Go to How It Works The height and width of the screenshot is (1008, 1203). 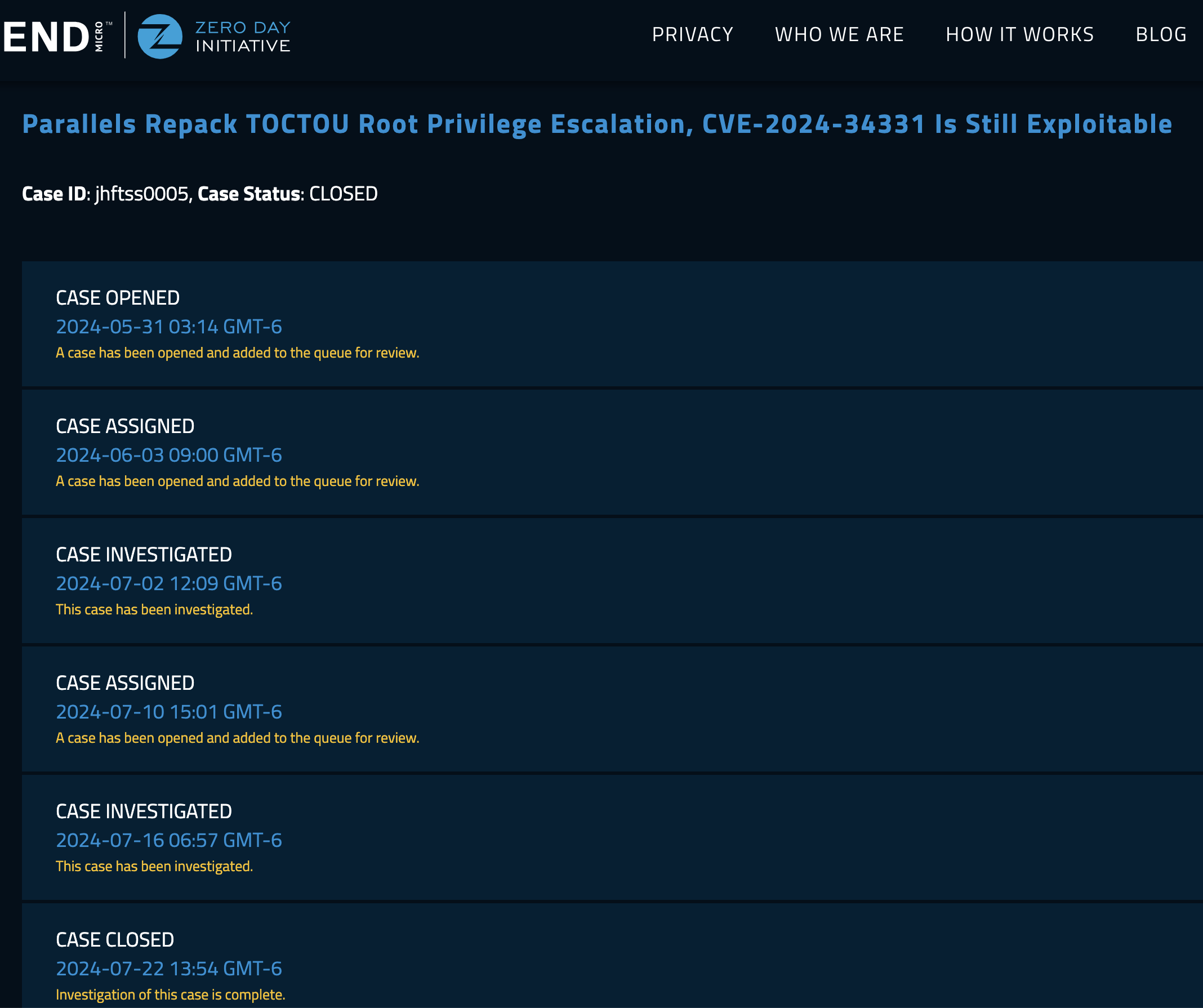click(1020, 34)
